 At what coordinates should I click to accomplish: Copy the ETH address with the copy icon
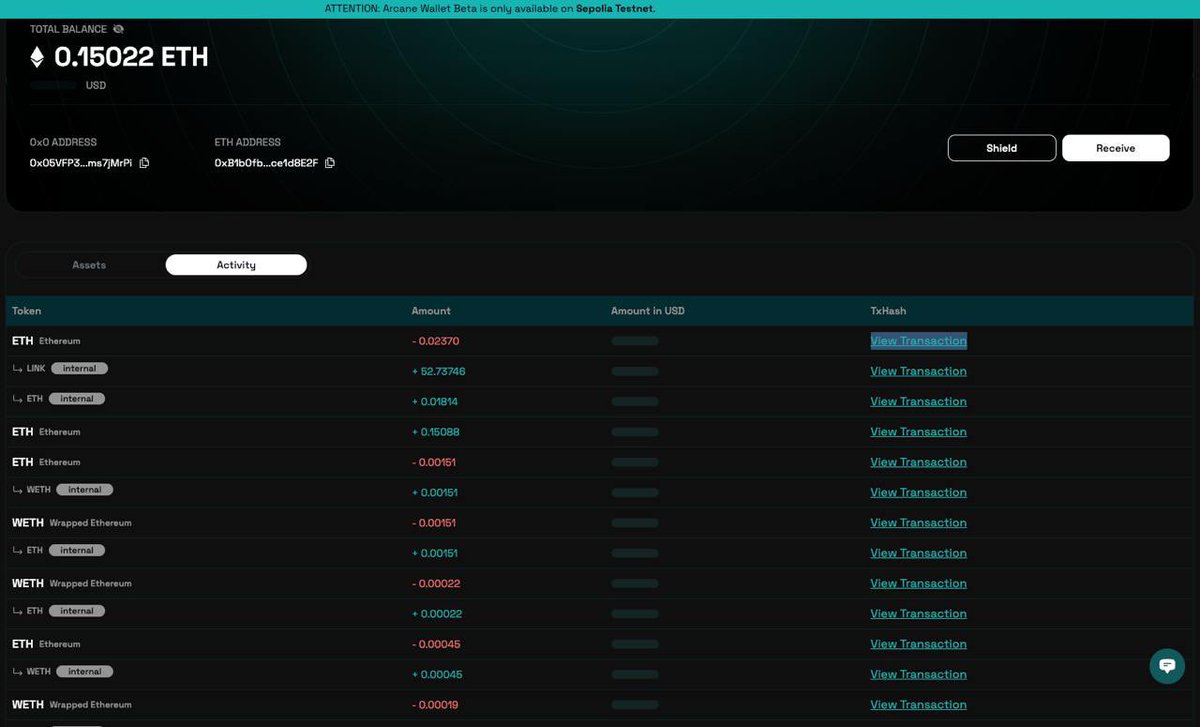click(330, 162)
